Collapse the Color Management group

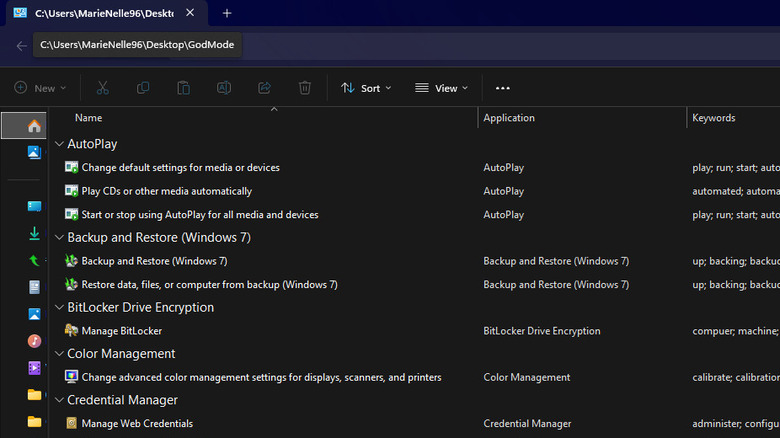coord(59,353)
